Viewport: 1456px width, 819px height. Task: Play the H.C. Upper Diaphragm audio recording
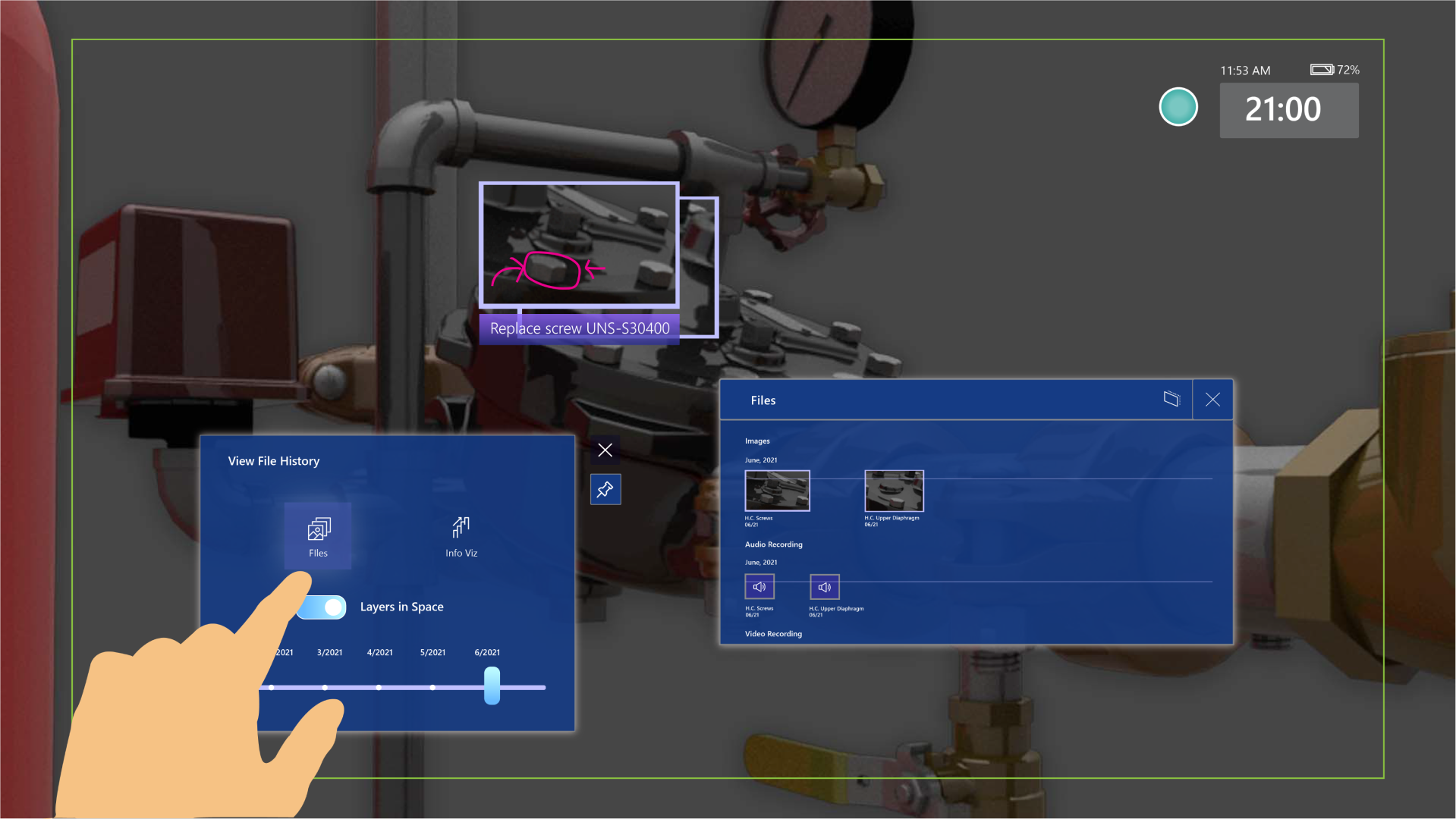[825, 587]
